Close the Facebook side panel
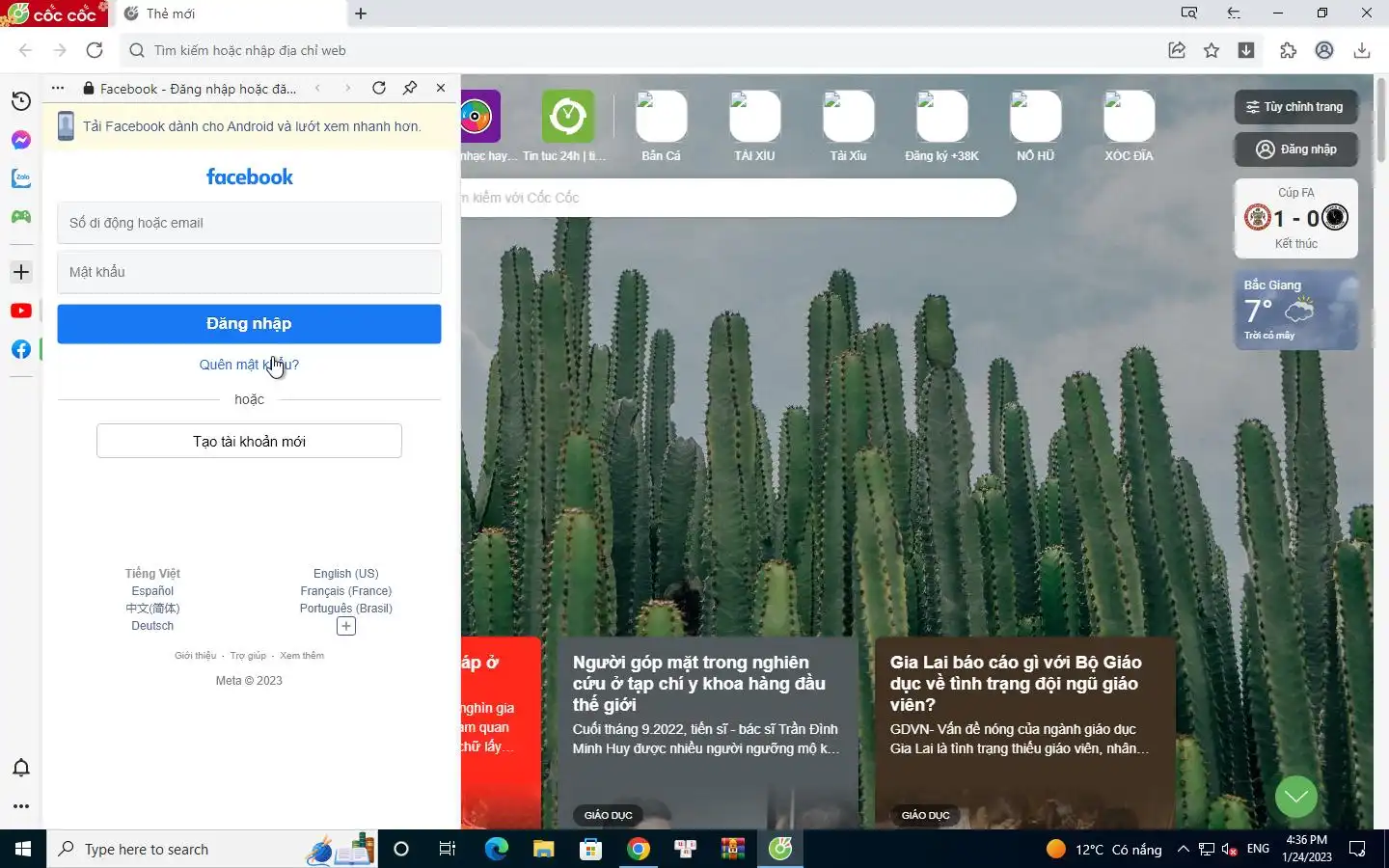The image size is (1389, 868). point(441,88)
